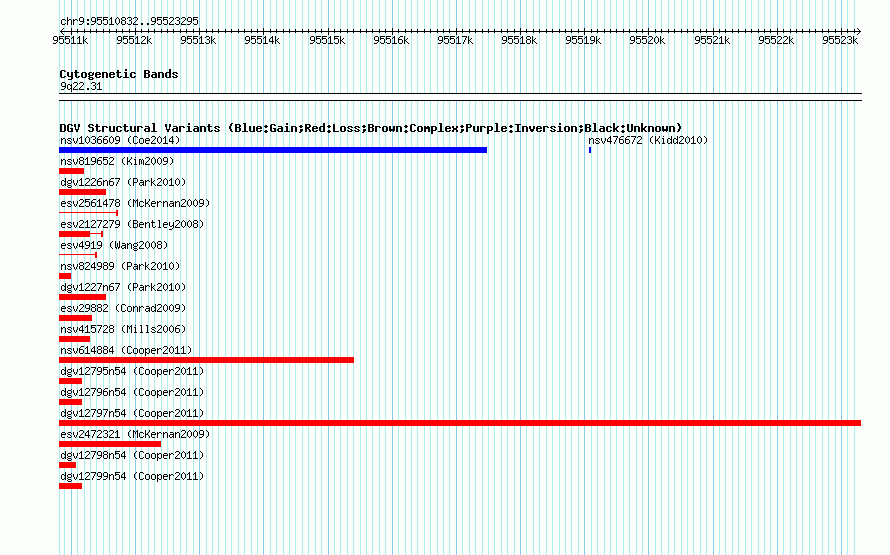Click the 95514k ruler tick label
The width and height of the screenshot is (890, 555).
[262, 40]
